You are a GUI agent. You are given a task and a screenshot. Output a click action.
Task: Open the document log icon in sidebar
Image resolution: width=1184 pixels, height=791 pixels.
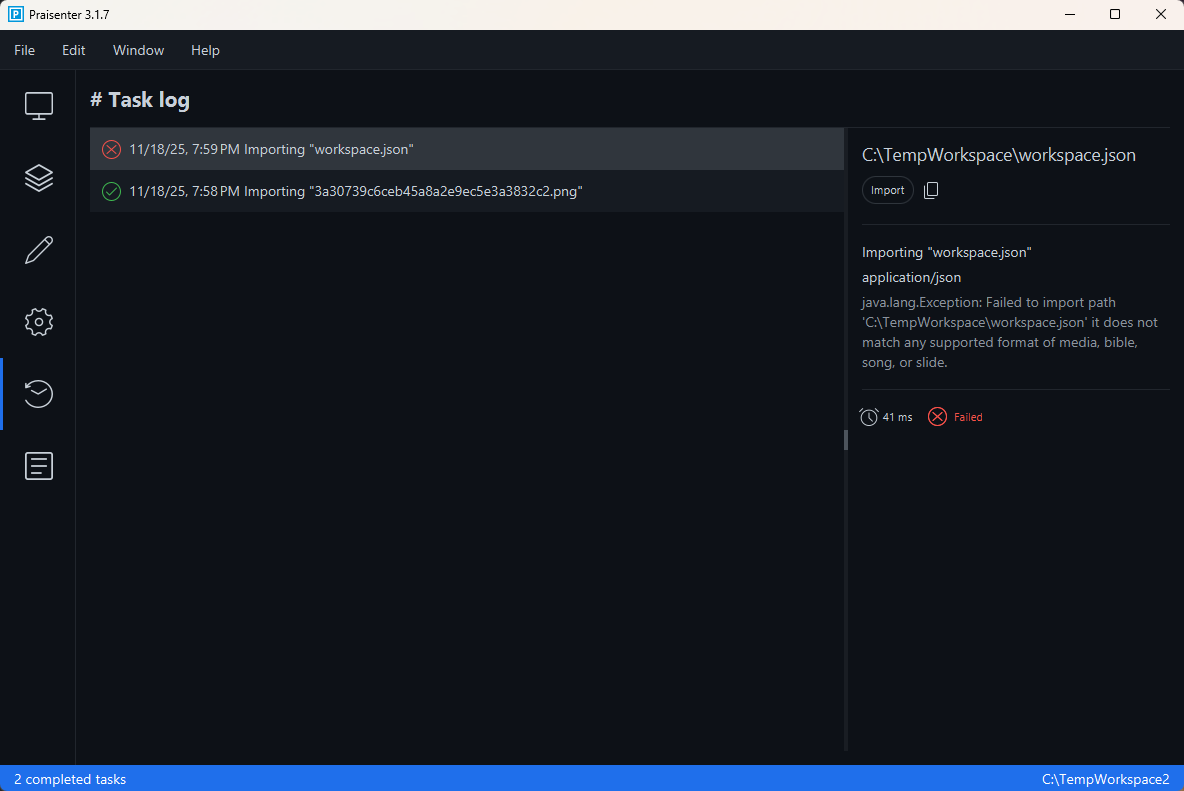point(39,466)
